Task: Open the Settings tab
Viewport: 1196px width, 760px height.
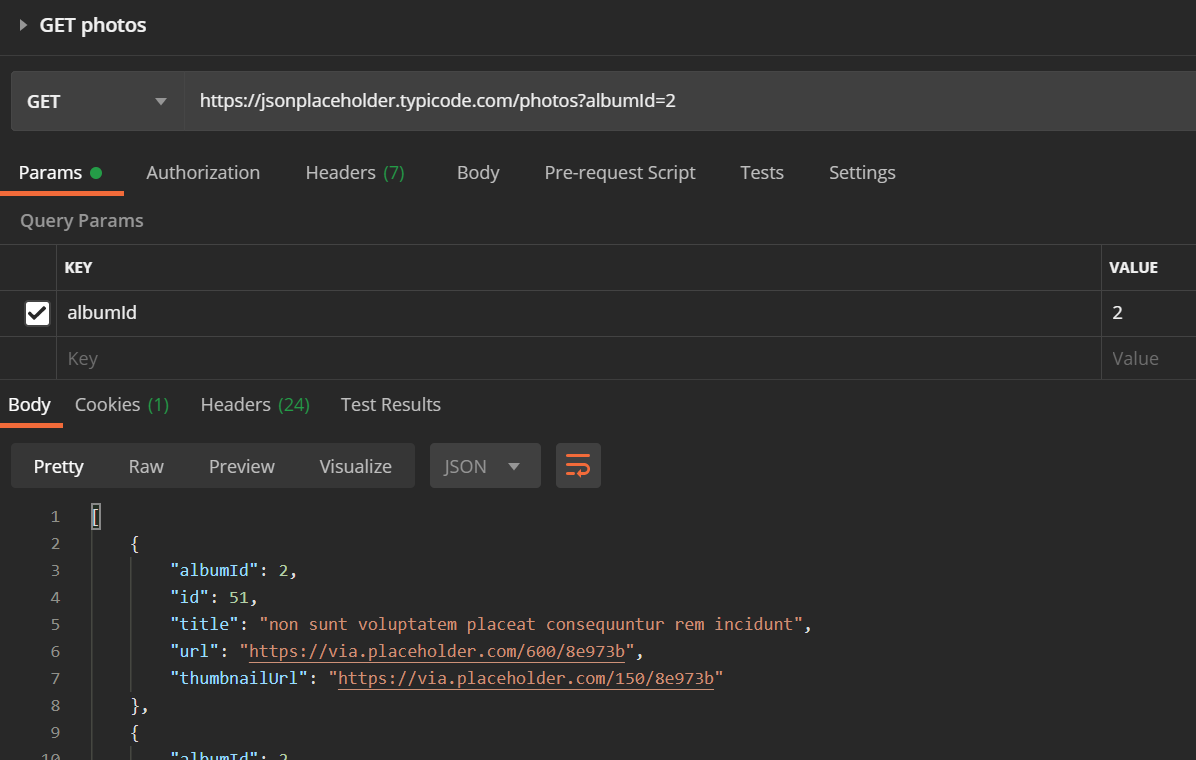Action: click(x=862, y=173)
